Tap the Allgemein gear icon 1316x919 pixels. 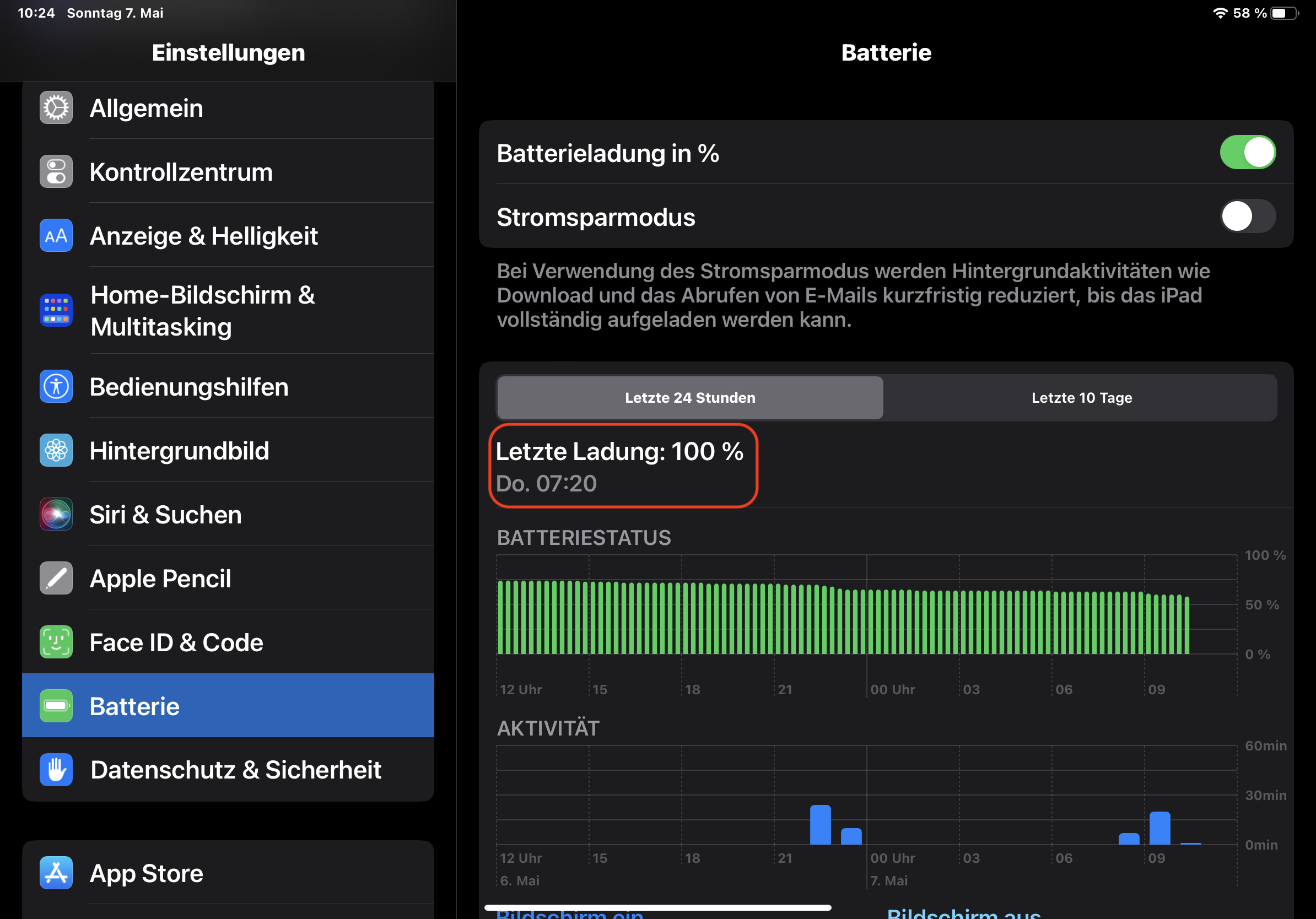pyautogui.click(x=56, y=108)
